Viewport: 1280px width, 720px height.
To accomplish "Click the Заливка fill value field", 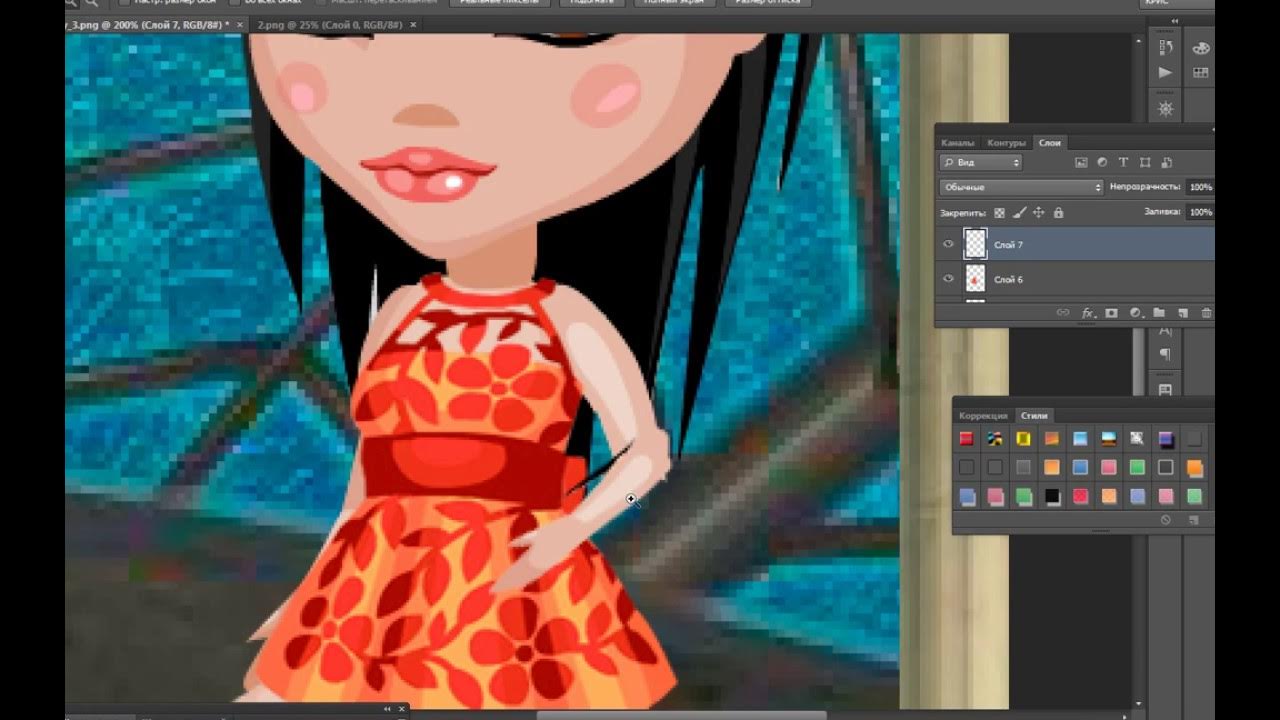I will 1200,212.
